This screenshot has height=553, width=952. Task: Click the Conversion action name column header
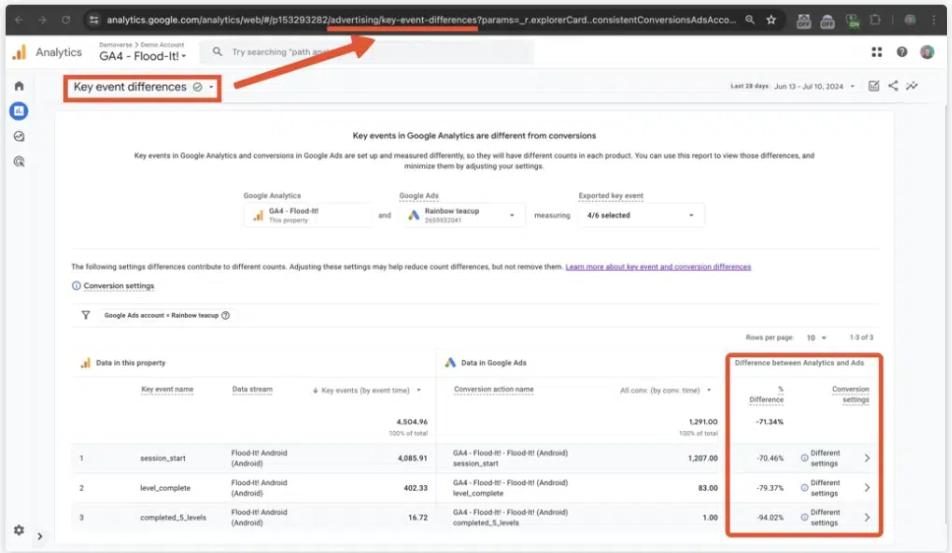(x=494, y=389)
